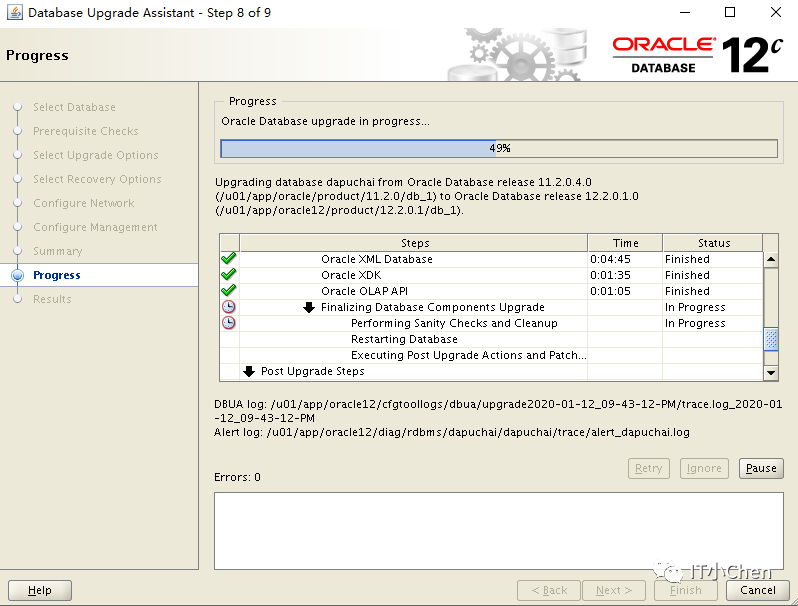Click the disabled Retry button
Viewport: 798px width, 606px height.
pyautogui.click(x=648, y=468)
